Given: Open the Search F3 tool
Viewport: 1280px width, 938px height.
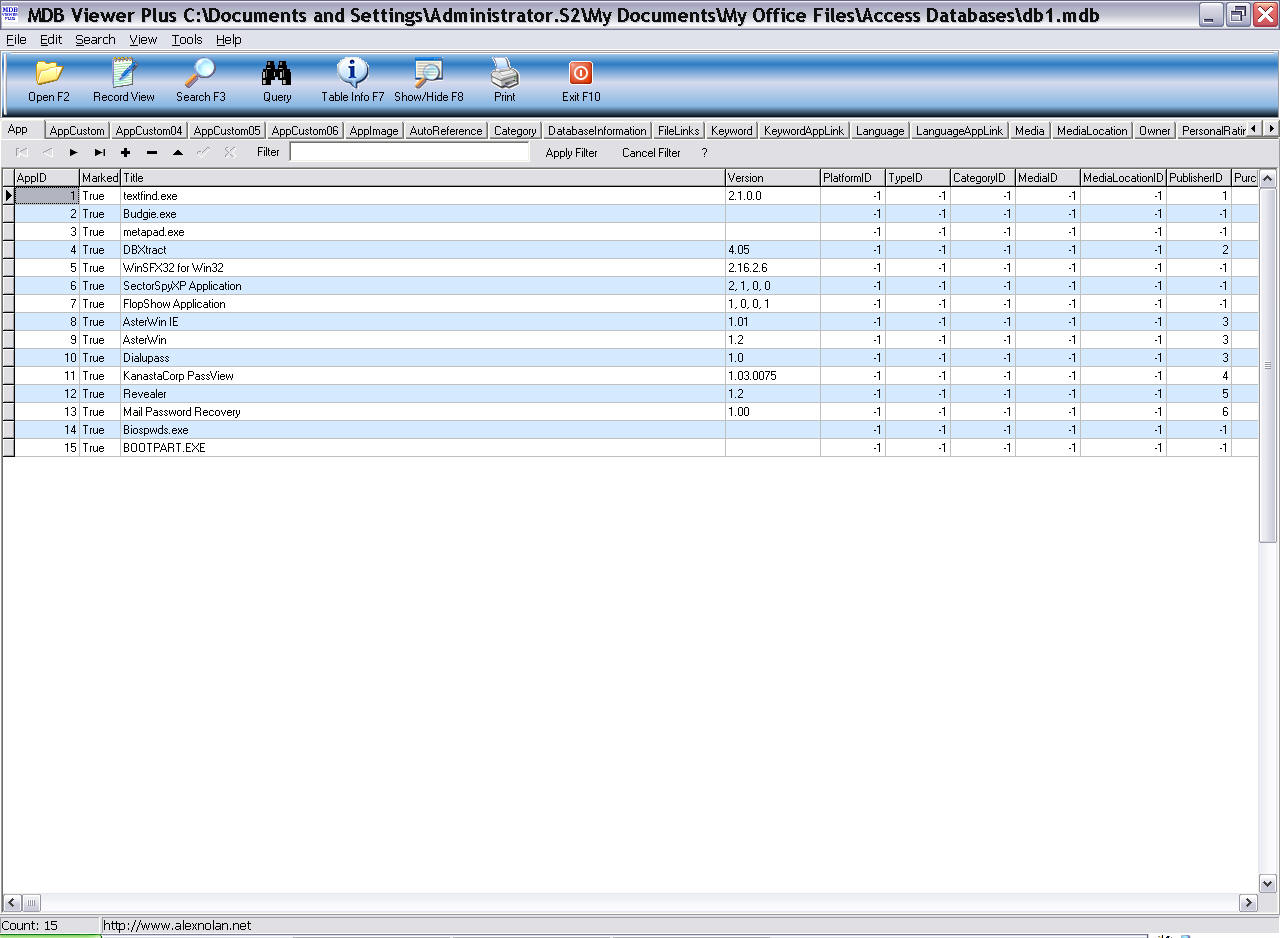Looking at the screenshot, I should point(201,81).
